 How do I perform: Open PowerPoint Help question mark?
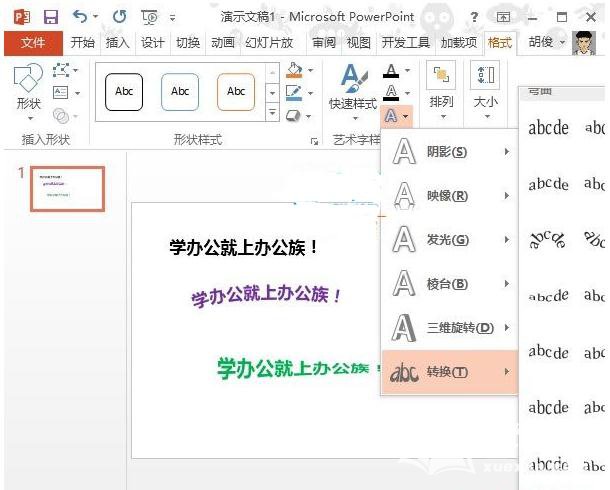click(474, 17)
